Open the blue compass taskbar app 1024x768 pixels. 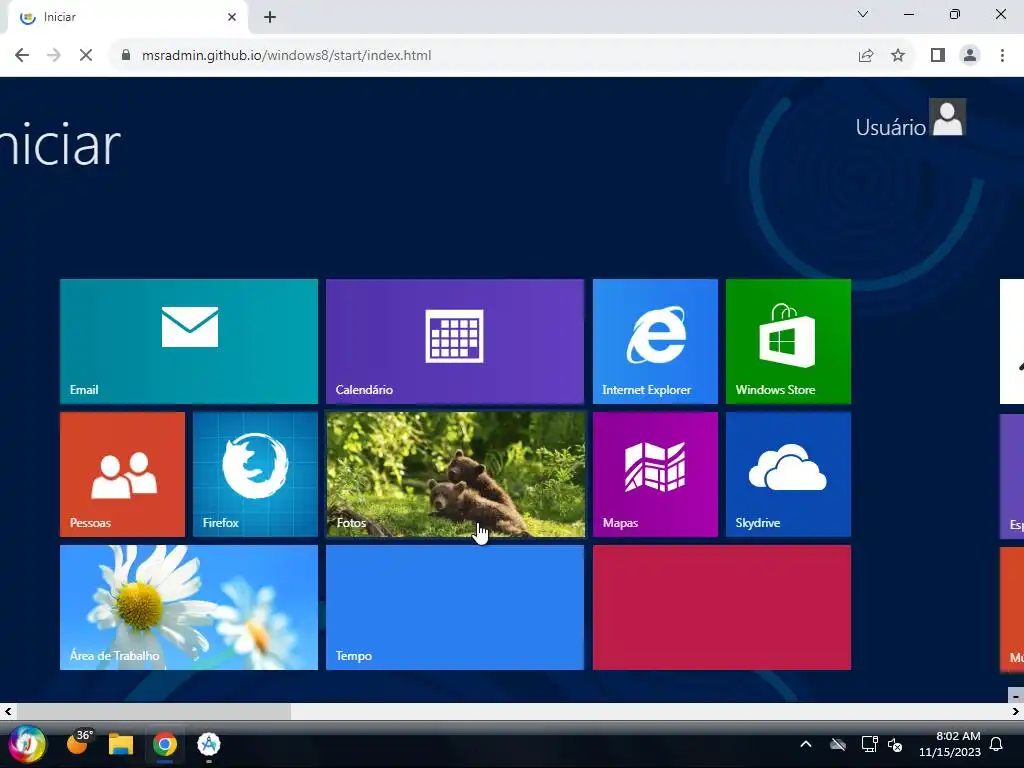coord(208,744)
